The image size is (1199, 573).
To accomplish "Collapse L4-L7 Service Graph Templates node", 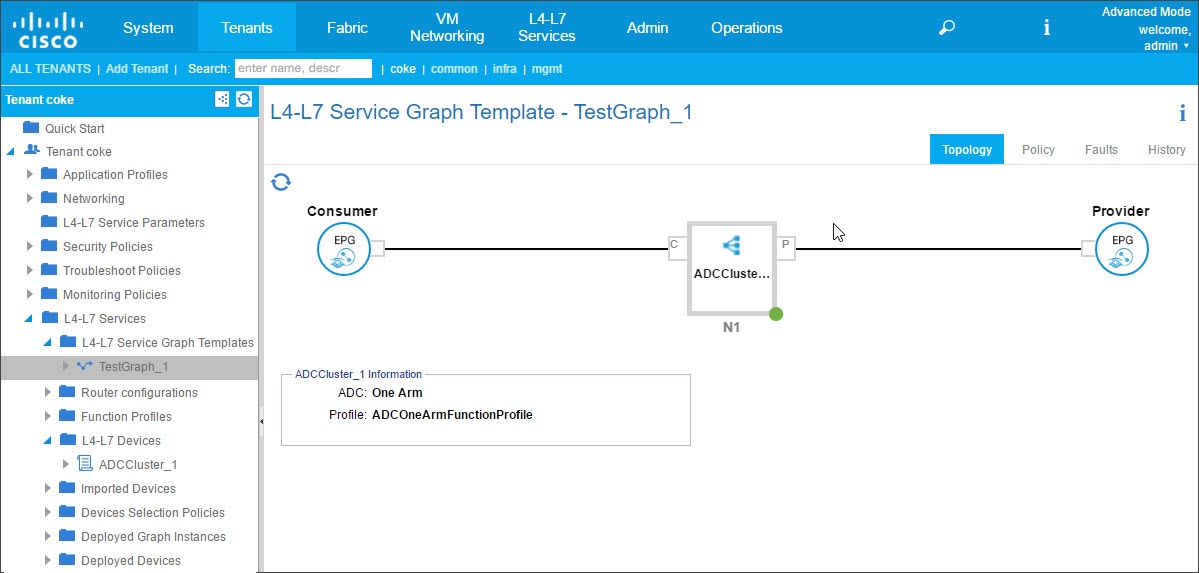I will click(47, 343).
